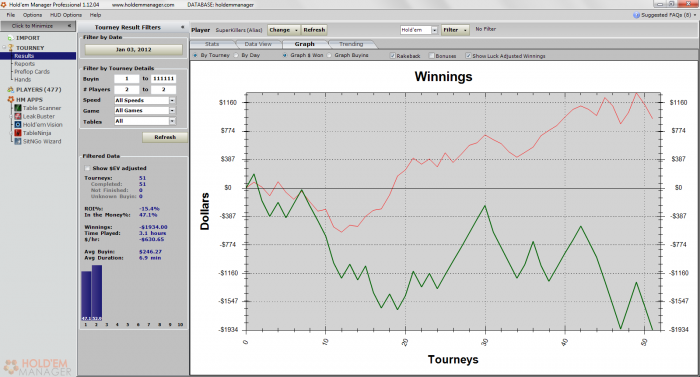Open the Hold'em game type dropdown
This screenshot has height=377, width=700.
click(434, 30)
